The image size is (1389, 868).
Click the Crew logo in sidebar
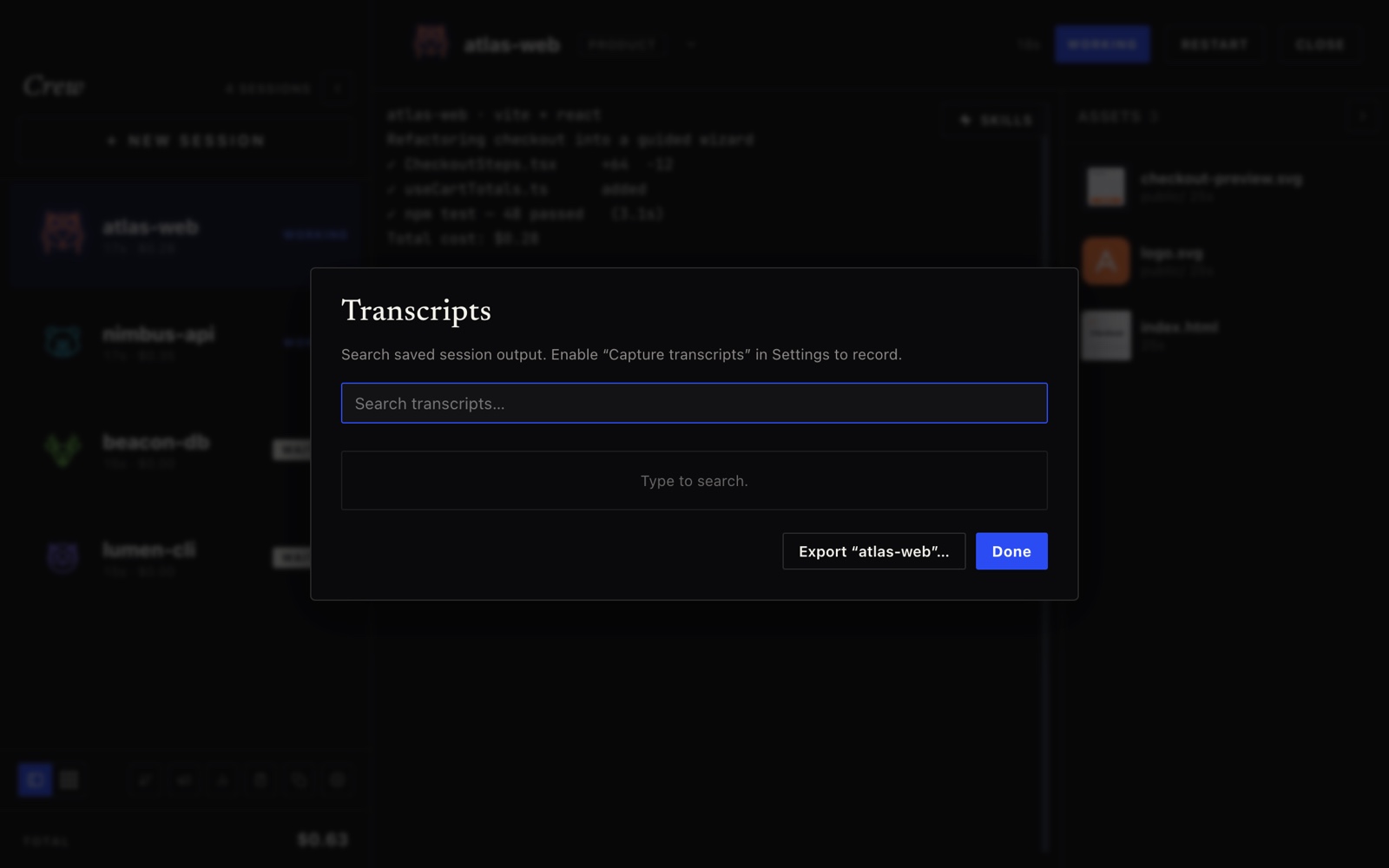pos(54,86)
